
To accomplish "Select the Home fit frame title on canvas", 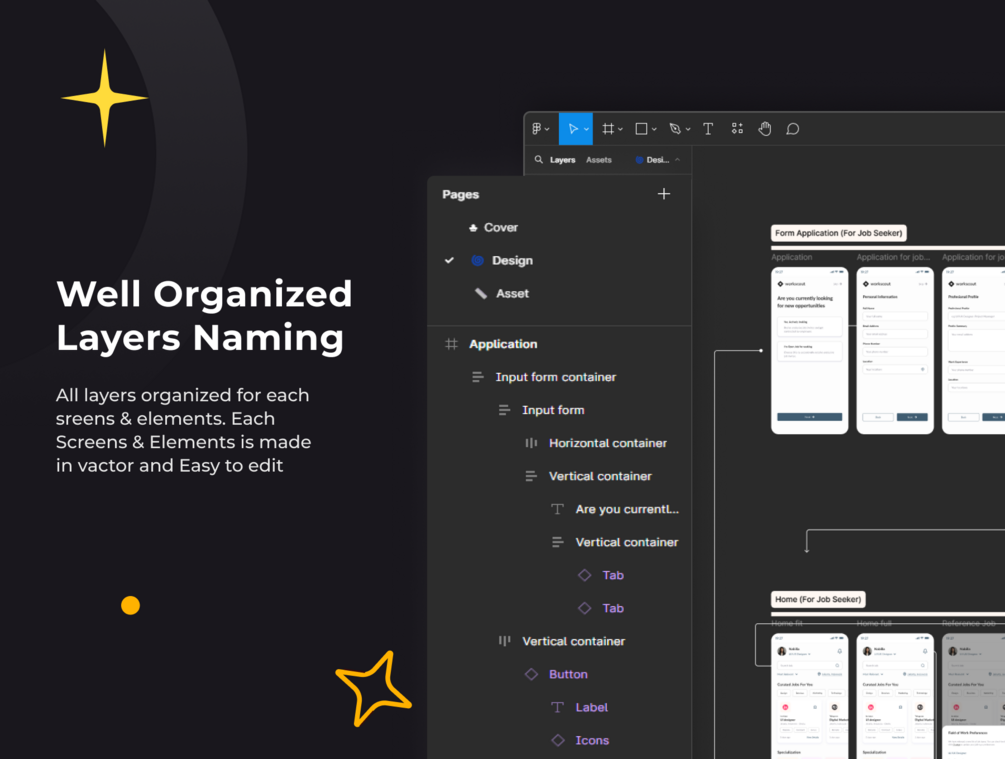I will click(787, 623).
